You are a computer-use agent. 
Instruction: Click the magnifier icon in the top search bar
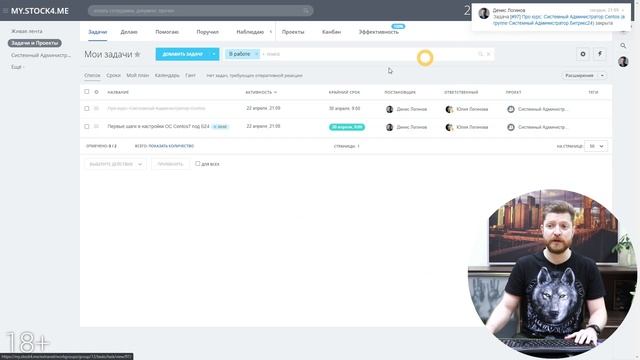(306, 11)
